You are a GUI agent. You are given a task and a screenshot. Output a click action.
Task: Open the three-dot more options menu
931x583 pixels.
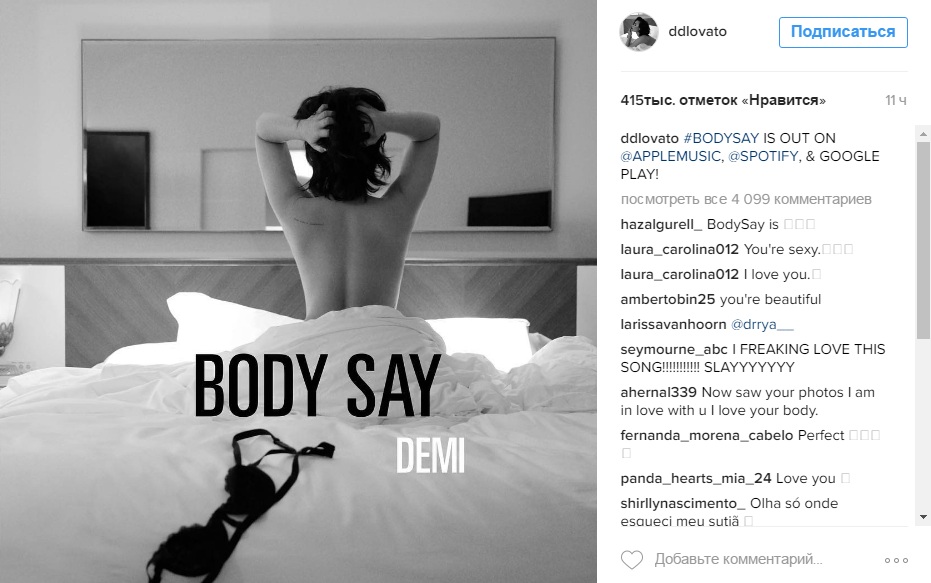[x=896, y=560]
